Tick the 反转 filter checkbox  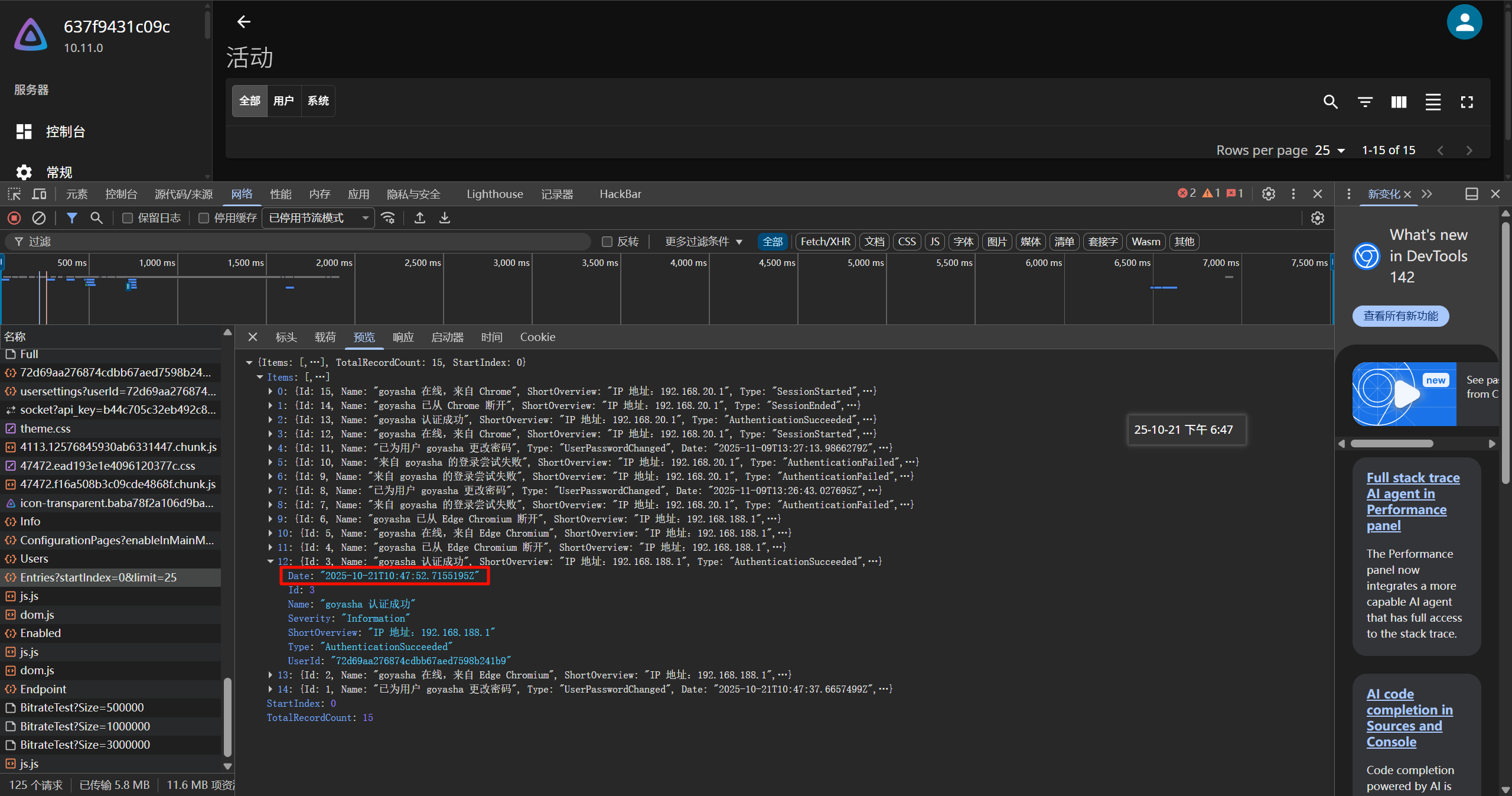pos(607,242)
